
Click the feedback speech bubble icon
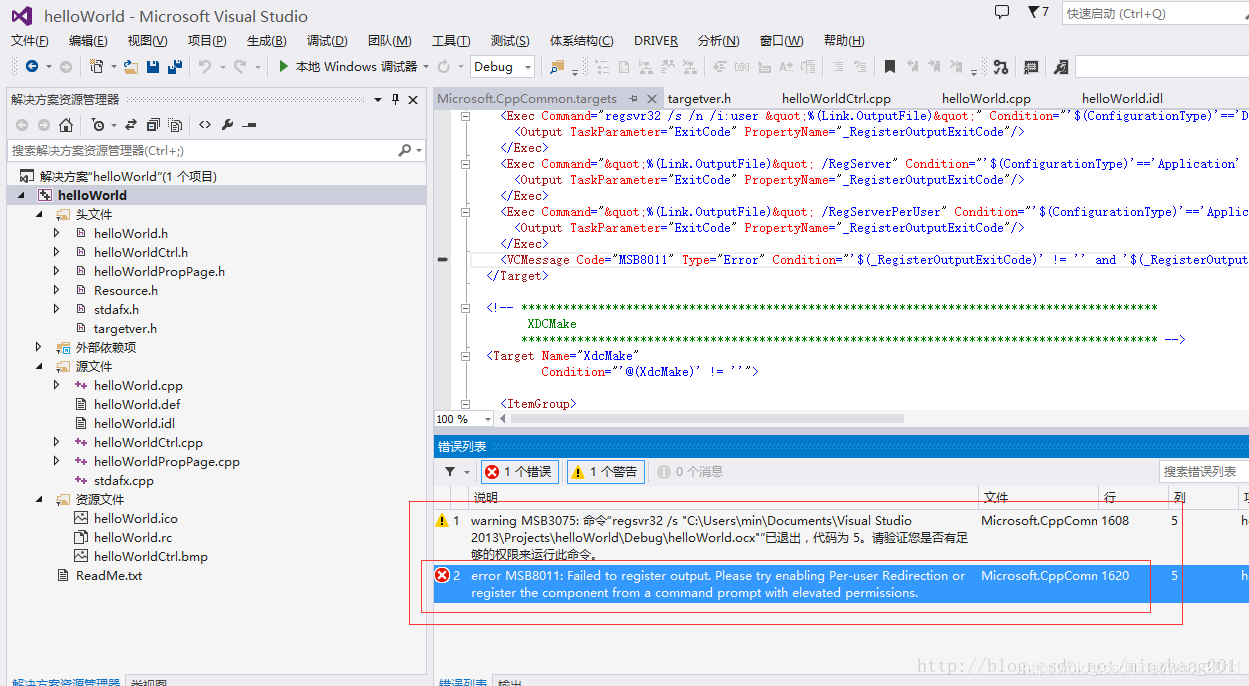1002,12
